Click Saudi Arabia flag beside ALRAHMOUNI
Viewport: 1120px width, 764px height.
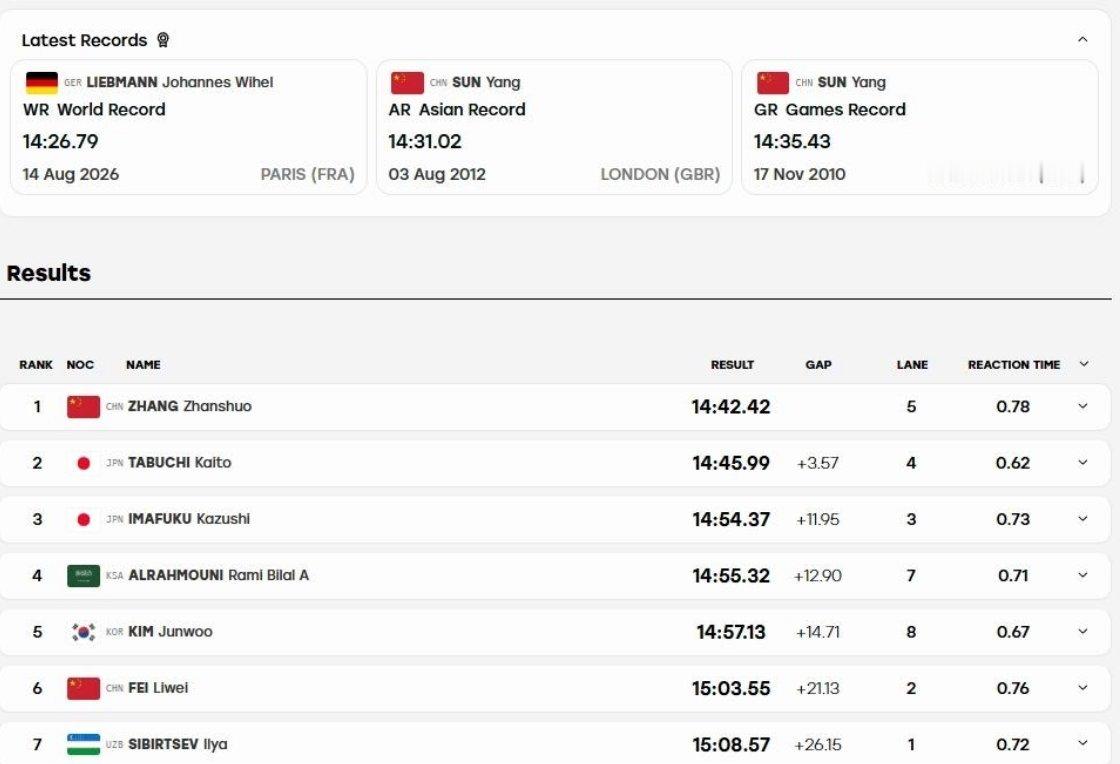pos(84,575)
